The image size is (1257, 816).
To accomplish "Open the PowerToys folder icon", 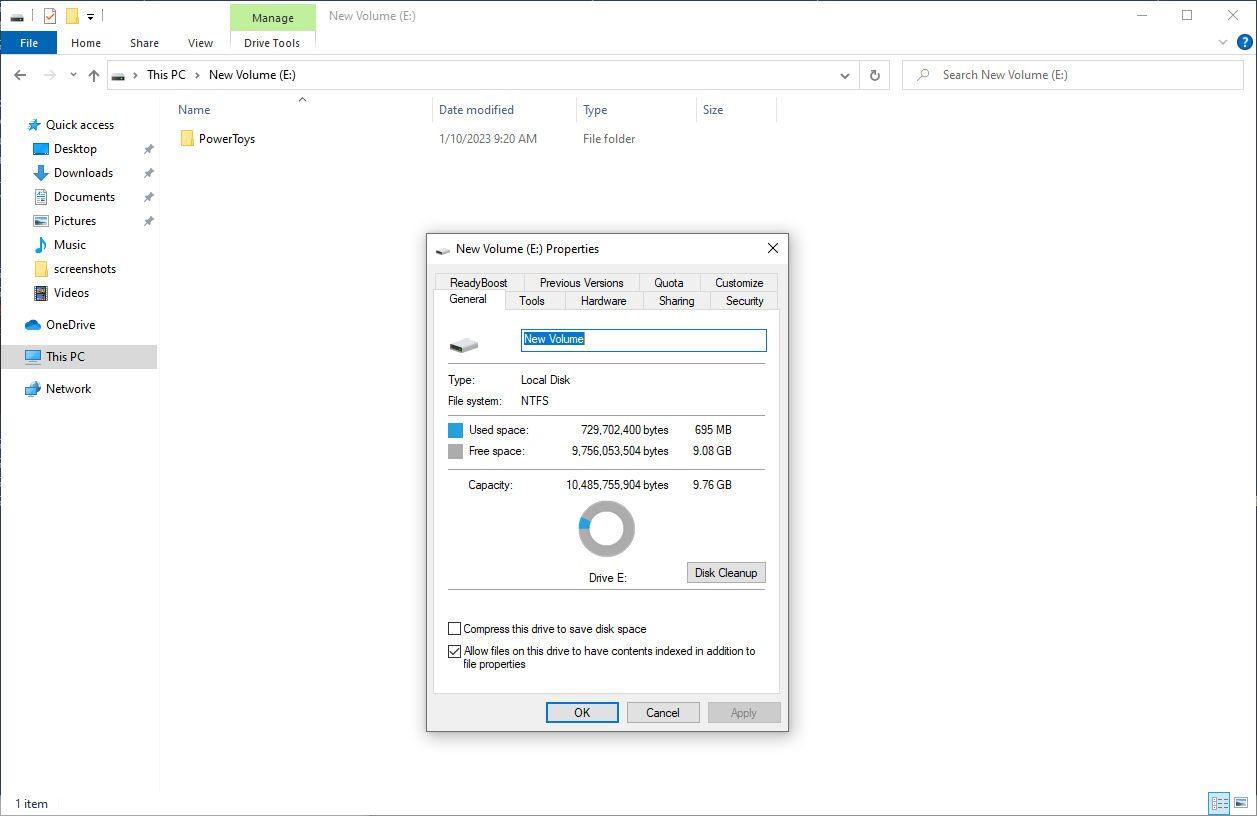I will tap(187, 139).
